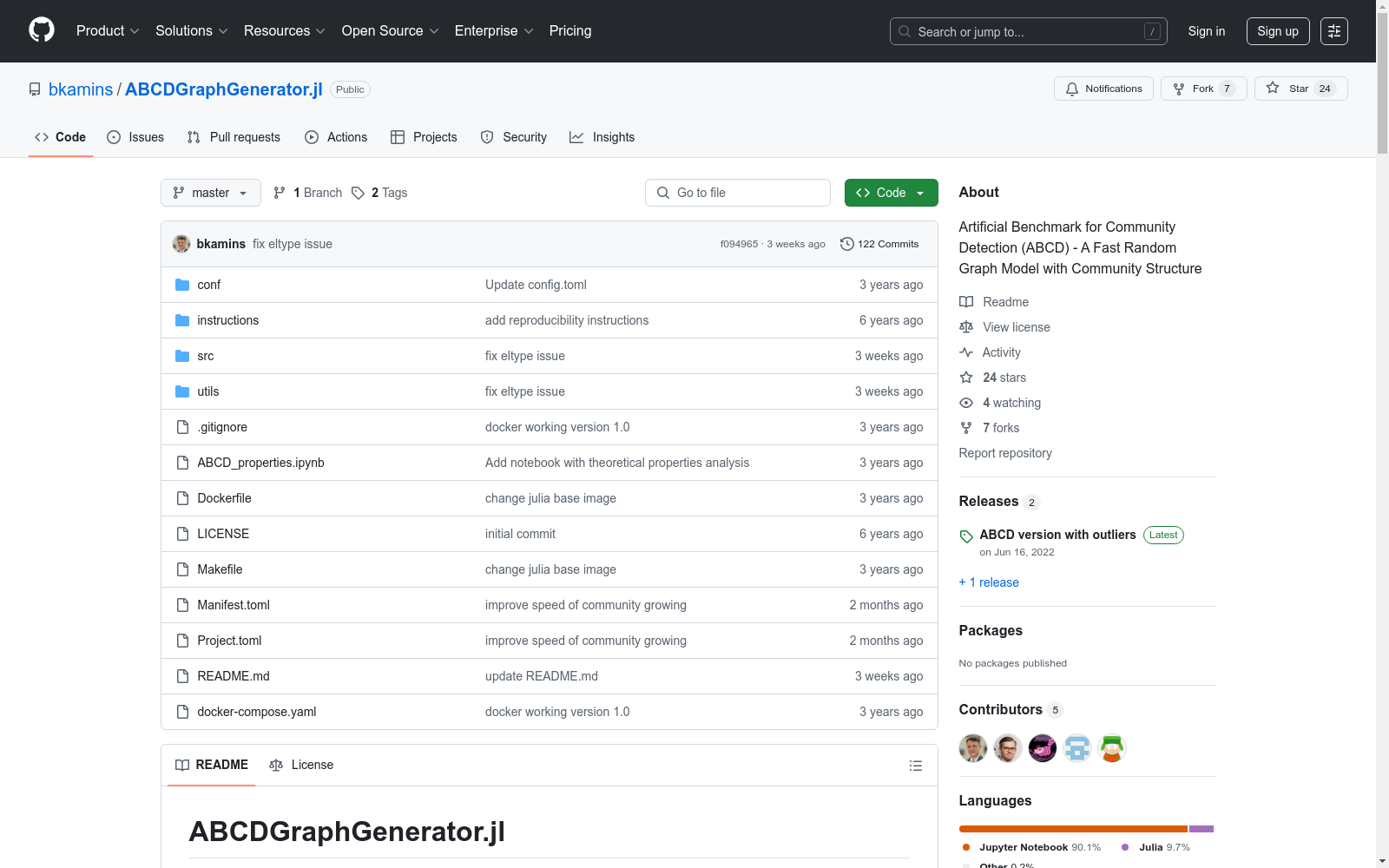Click the fork icon beside 7 forks

(966, 428)
